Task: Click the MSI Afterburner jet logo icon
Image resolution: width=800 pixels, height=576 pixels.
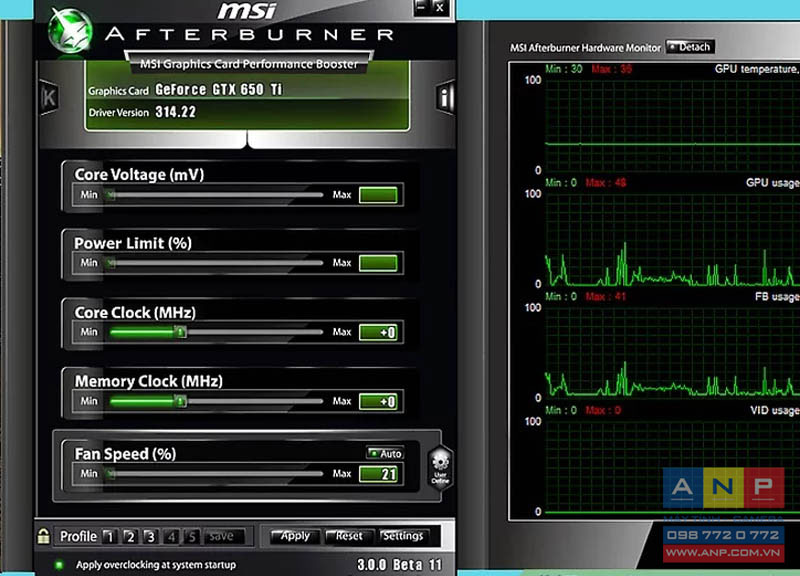Action: coord(70,31)
